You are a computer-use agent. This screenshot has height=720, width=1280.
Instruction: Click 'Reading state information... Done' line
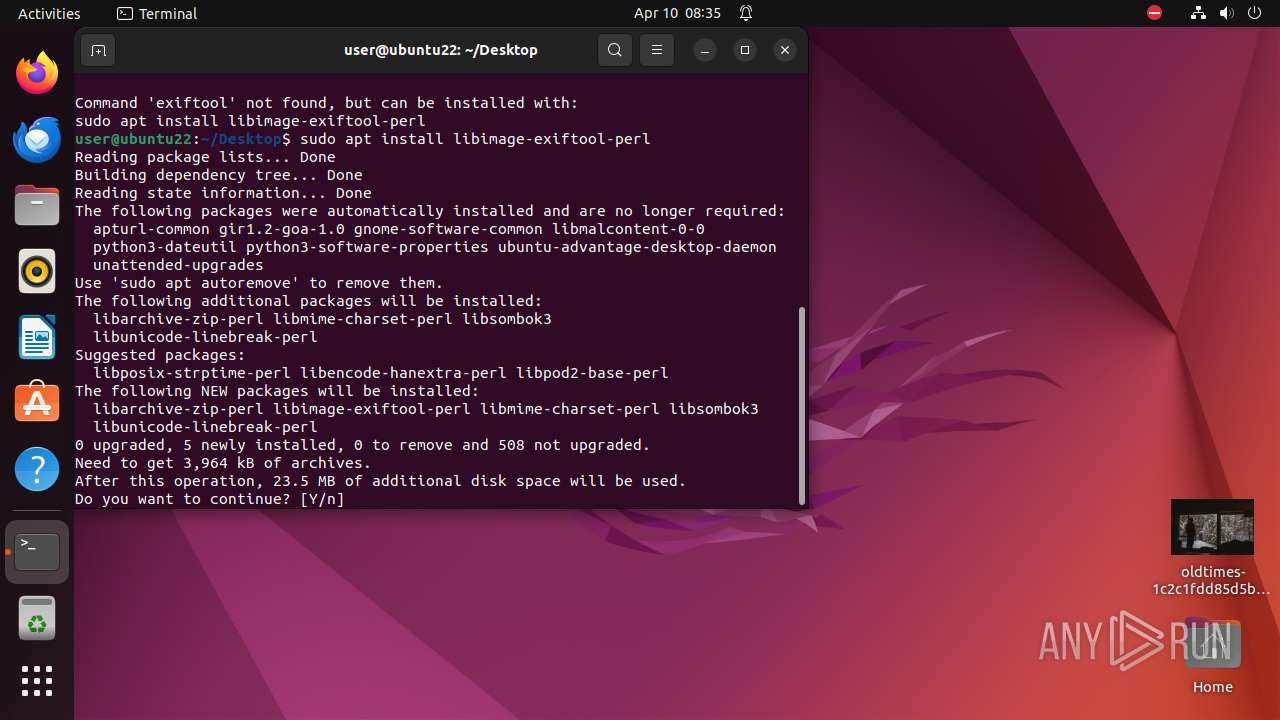pyautogui.click(x=223, y=193)
